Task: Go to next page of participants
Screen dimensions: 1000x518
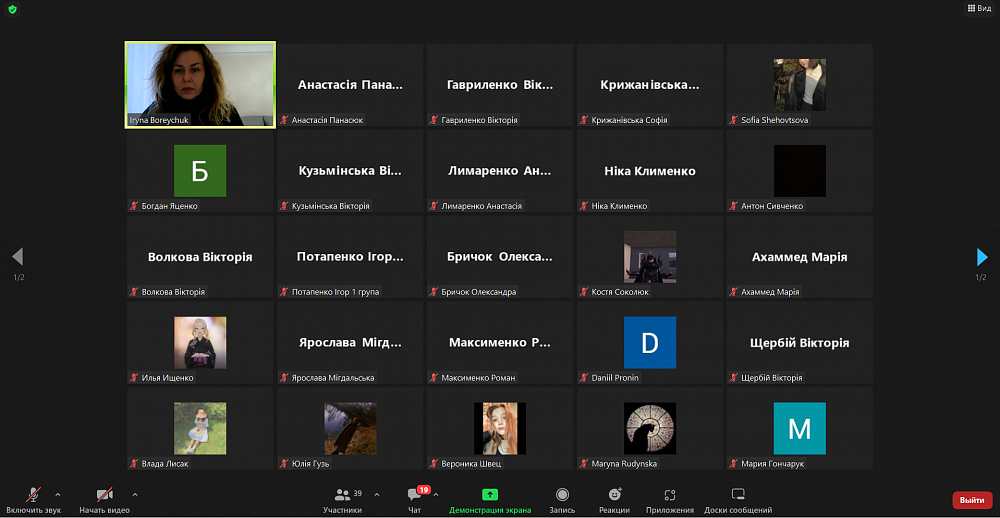Action: 982,257
